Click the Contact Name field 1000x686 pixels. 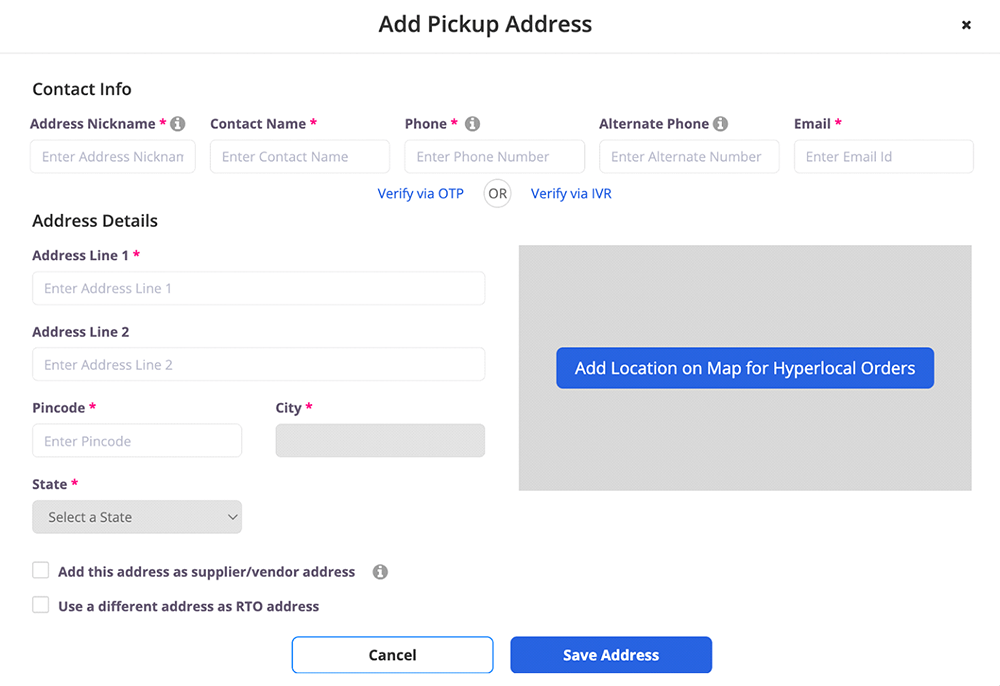point(300,157)
